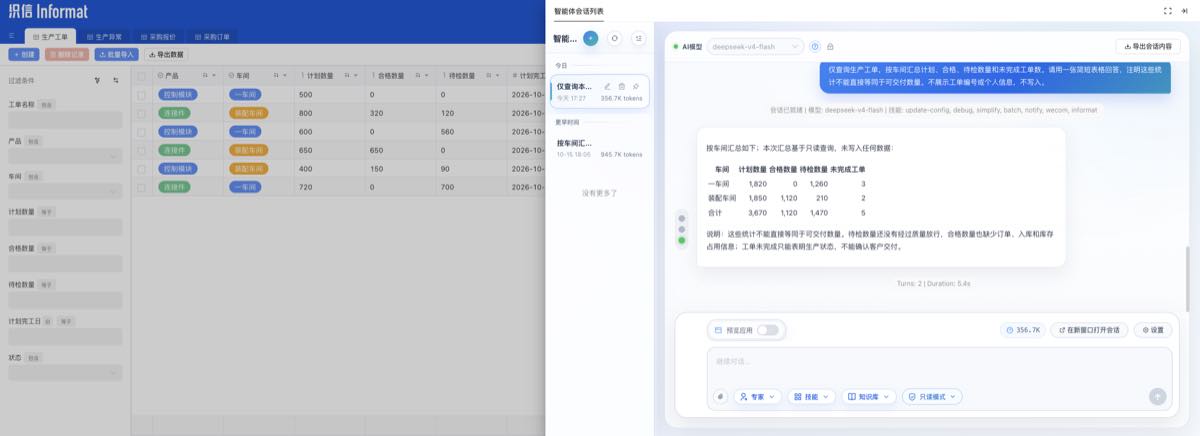1200x436 pixels.
Task: Open the 知识库 dropdown
Action: 868,396
